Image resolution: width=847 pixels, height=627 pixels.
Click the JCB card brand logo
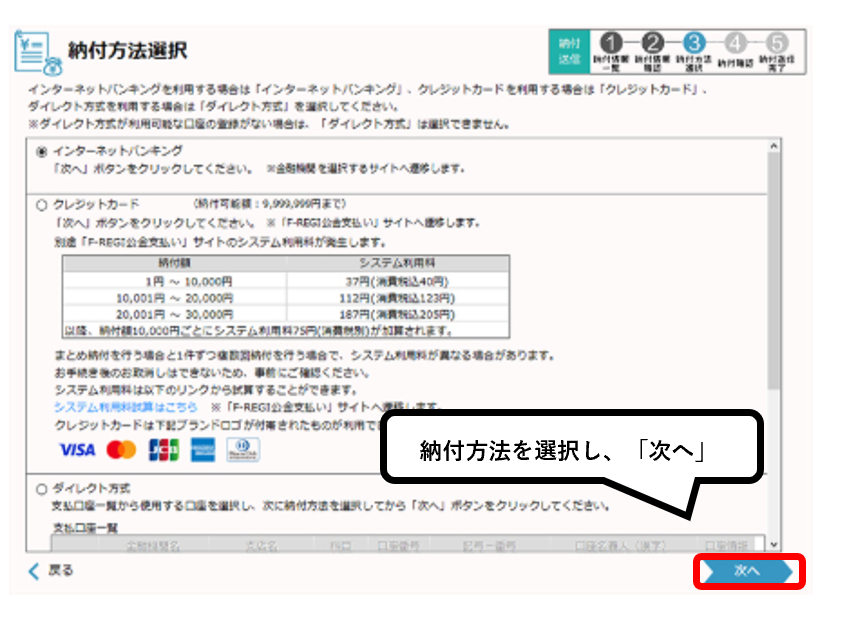(161, 450)
